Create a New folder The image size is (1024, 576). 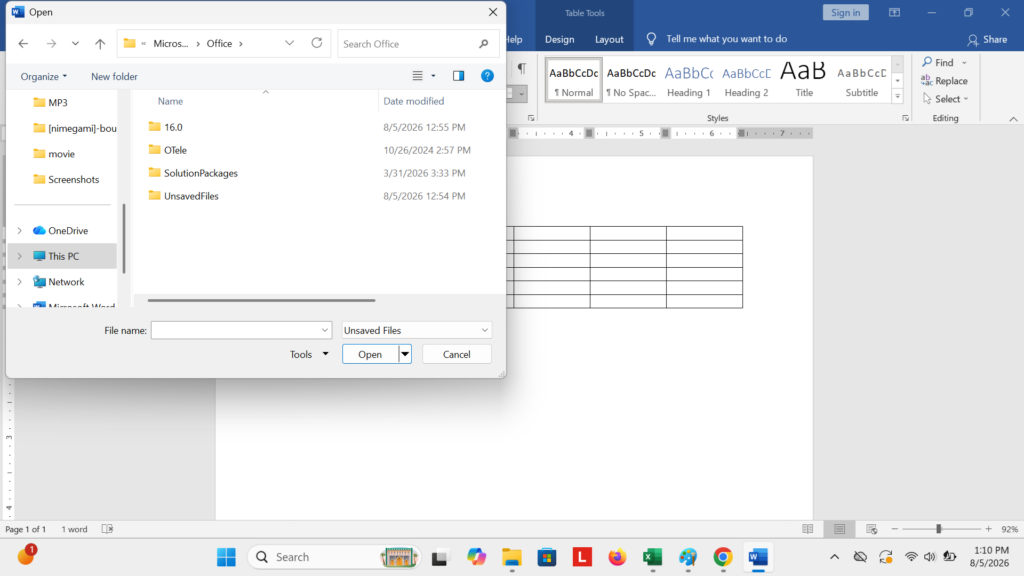[x=114, y=76]
